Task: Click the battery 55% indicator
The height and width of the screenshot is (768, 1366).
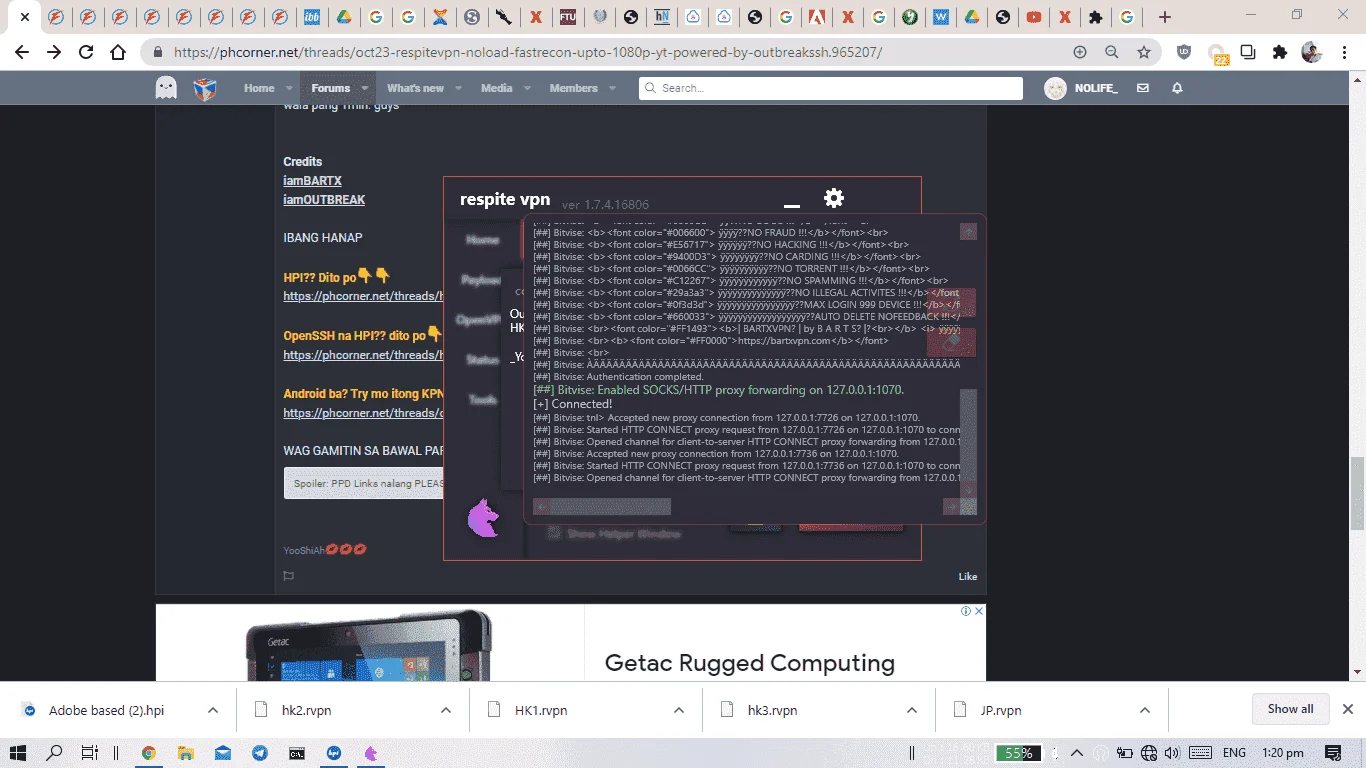Action: pyautogui.click(x=1019, y=753)
